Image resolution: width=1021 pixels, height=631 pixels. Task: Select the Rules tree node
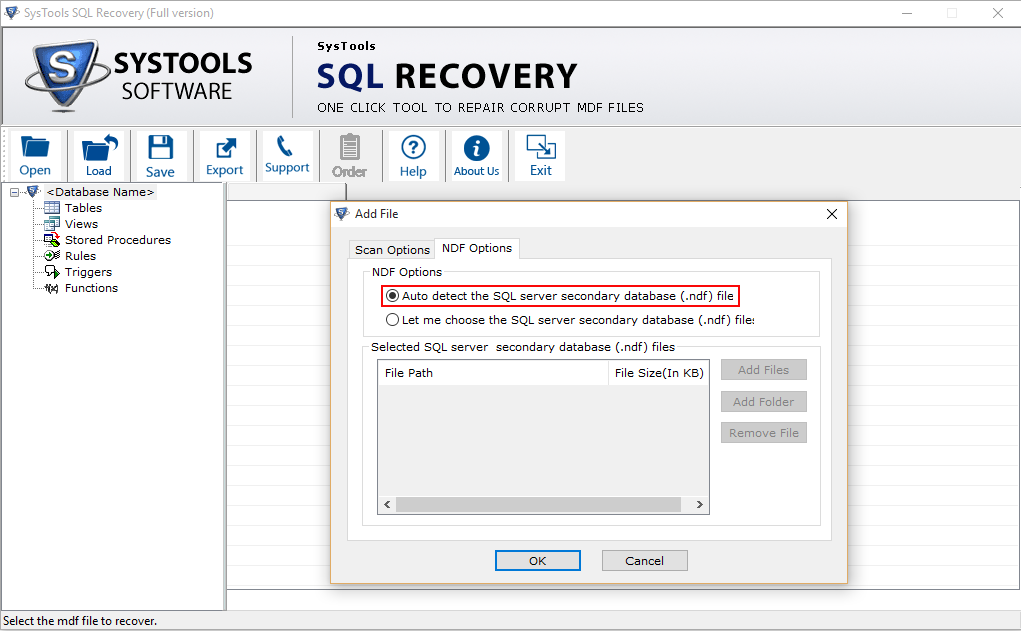point(80,256)
